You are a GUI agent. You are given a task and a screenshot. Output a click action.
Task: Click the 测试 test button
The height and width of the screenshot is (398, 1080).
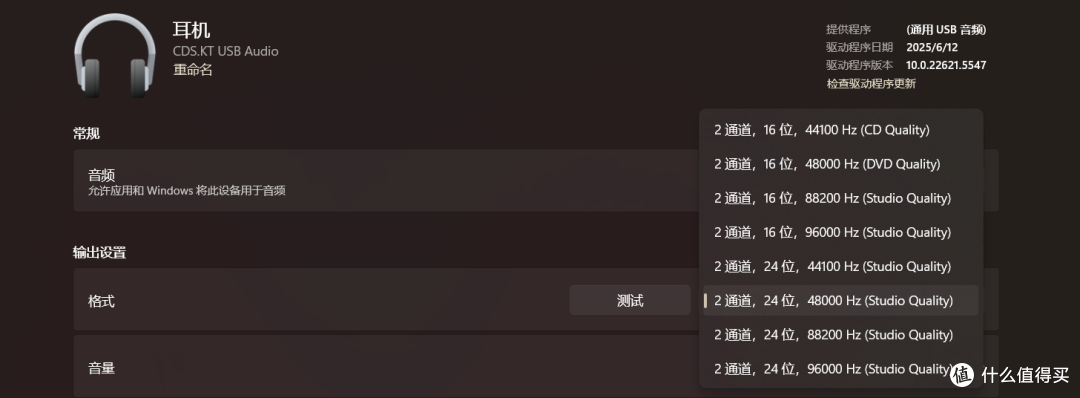tap(630, 300)
